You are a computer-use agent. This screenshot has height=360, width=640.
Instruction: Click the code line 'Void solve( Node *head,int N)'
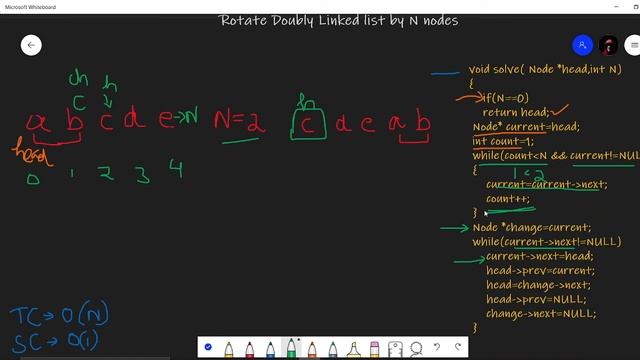545,69
